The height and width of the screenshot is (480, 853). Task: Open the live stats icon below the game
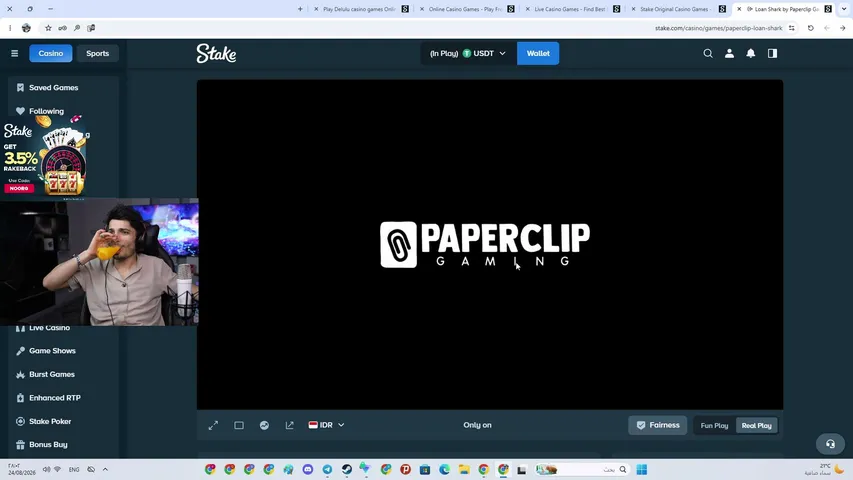[x=264, y=425]
